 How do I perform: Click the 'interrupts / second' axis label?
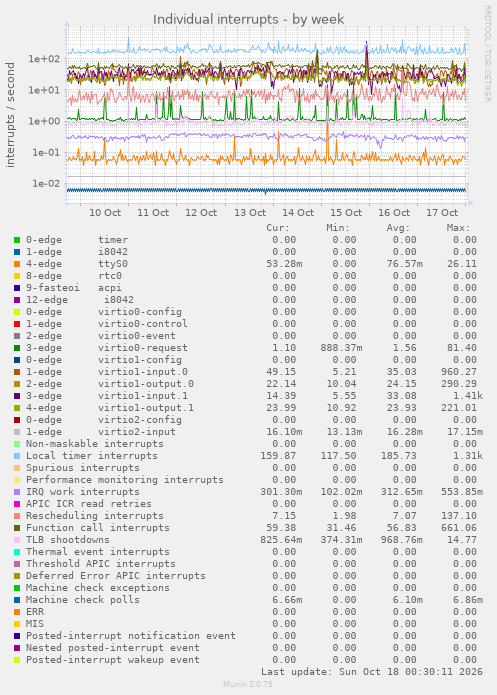[10, 115]
